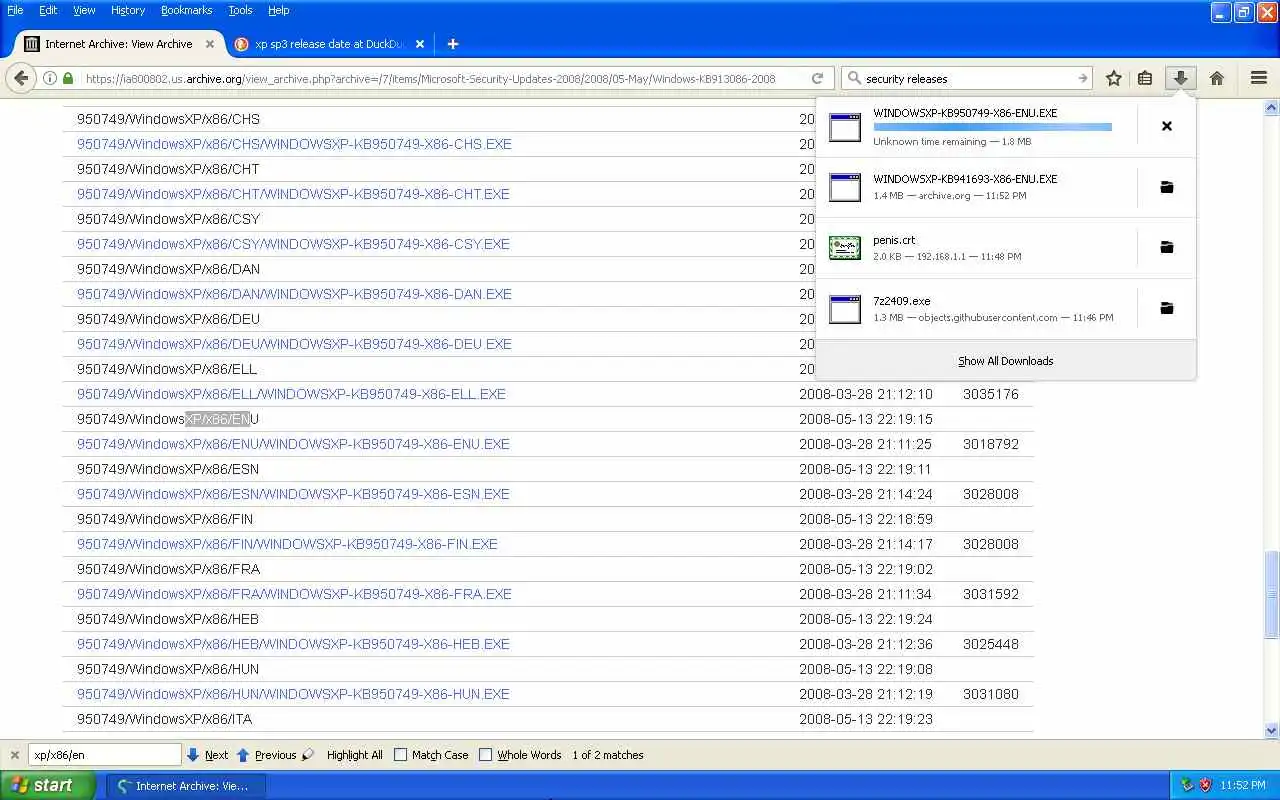The height and width of the screenshot is (800, 1280).
Task: Find Previous match button
Action: [x=266, y=755]
